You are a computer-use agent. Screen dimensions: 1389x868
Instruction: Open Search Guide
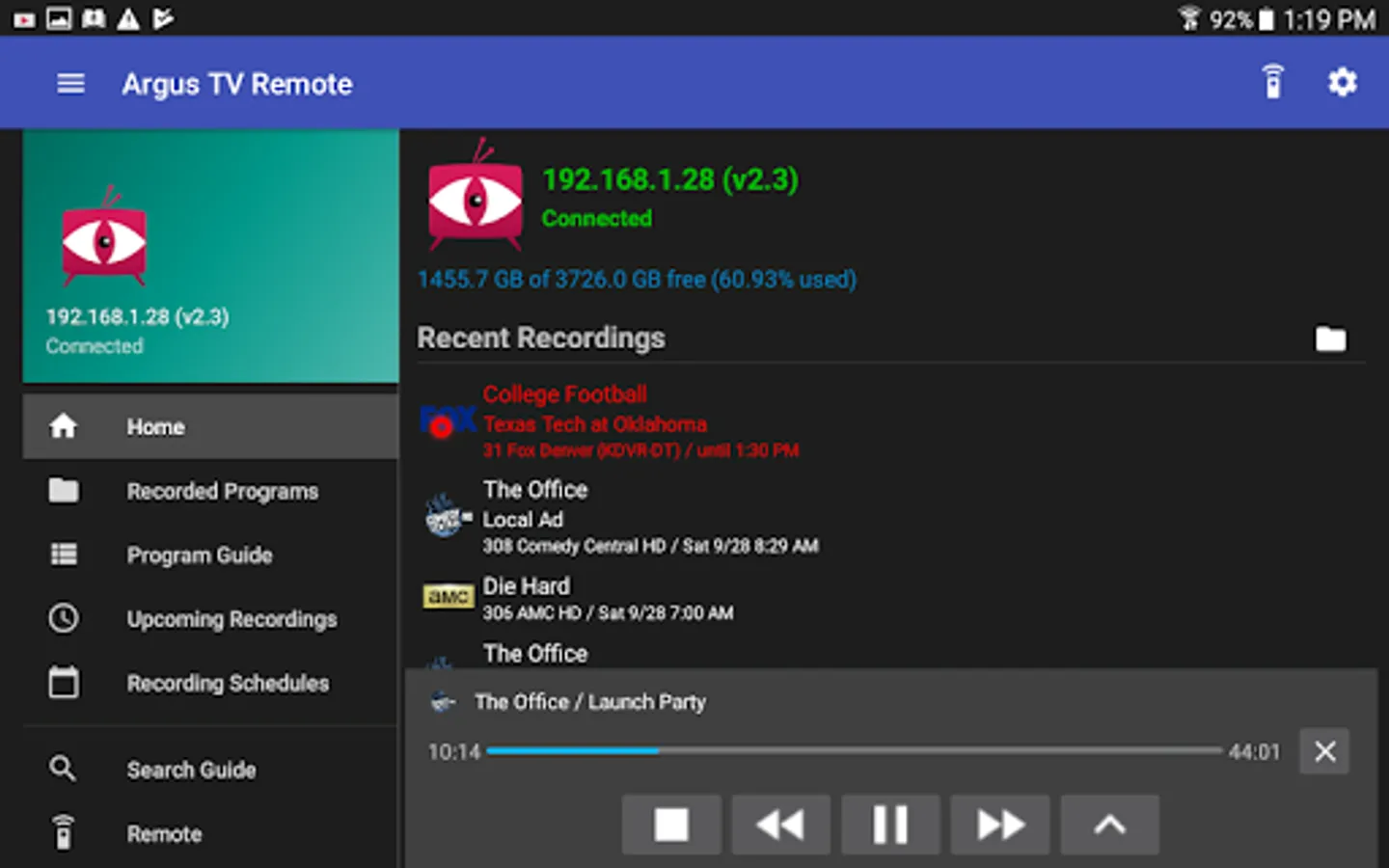pyautogui.click(x=210, y=770)
